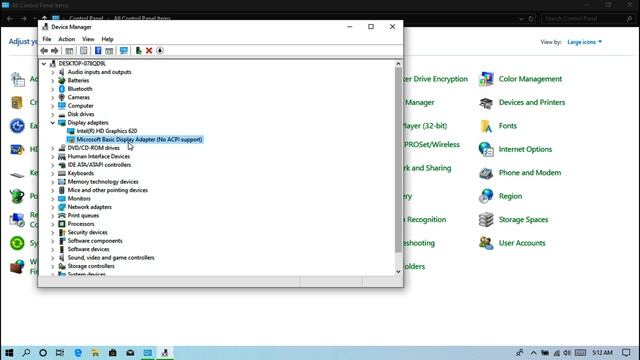Open Action Center notification icon

627,353
